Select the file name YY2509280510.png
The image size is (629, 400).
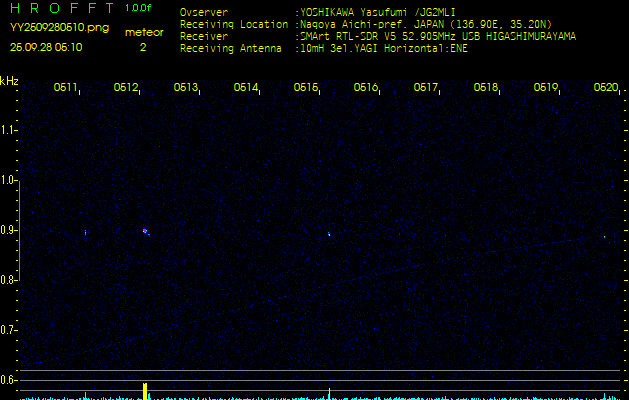pos(59,27)
